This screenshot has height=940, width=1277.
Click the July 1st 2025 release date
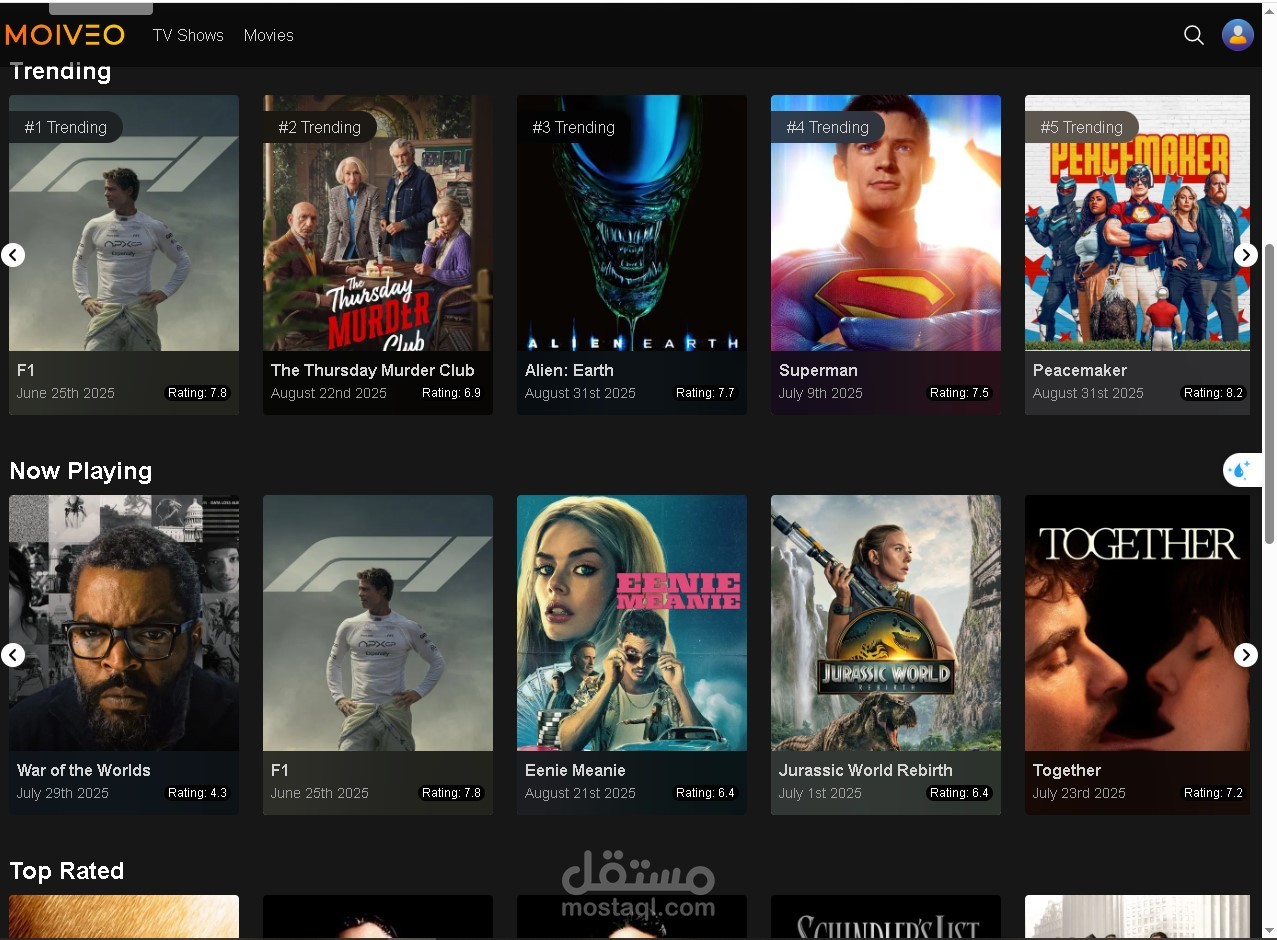point(820,793)
